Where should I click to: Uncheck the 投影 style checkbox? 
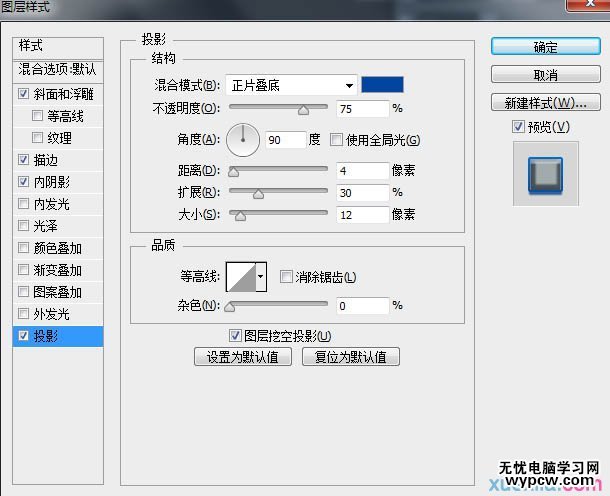[x=23, y=335]
